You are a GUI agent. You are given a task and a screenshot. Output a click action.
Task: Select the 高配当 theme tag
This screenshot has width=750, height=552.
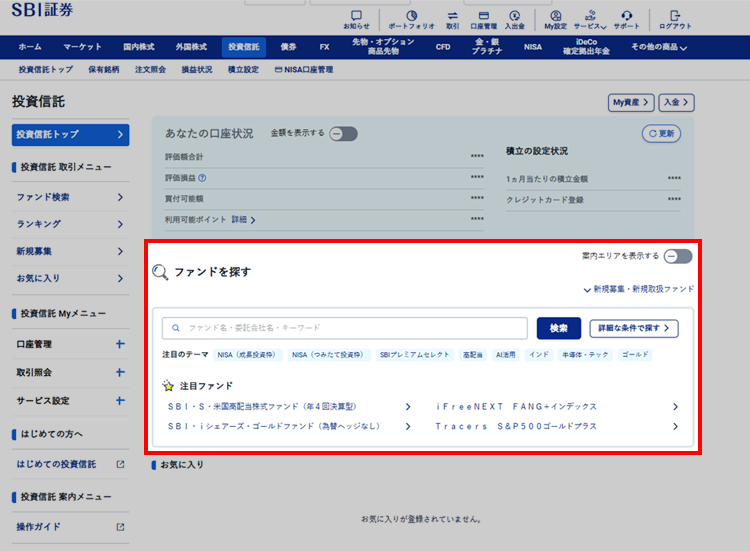(x=473, y=355)
